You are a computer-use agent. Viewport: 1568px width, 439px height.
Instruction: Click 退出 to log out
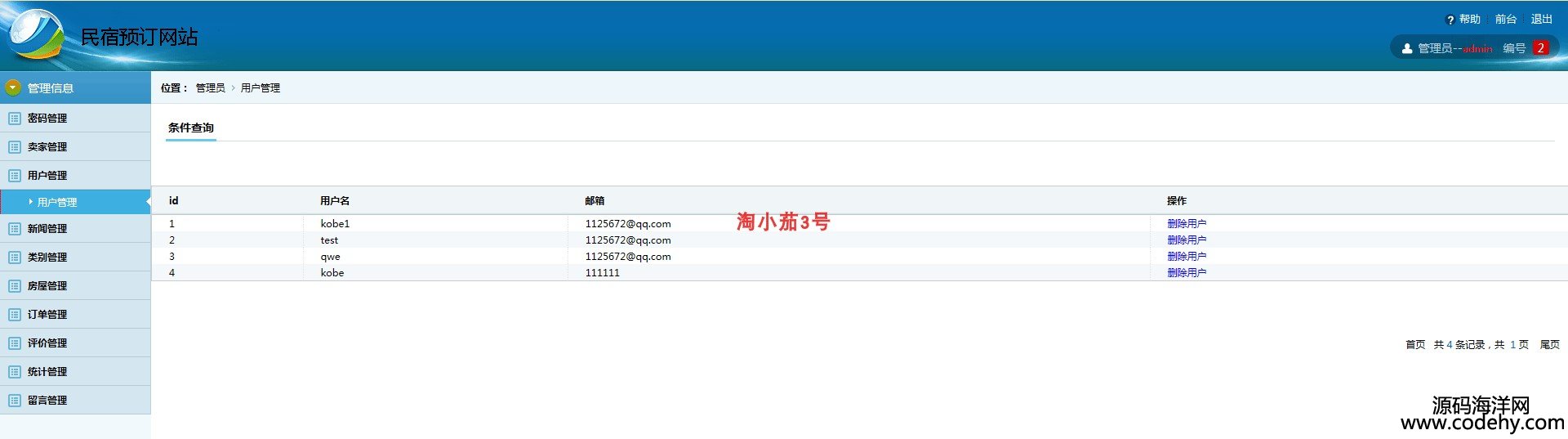point(1541,20)
